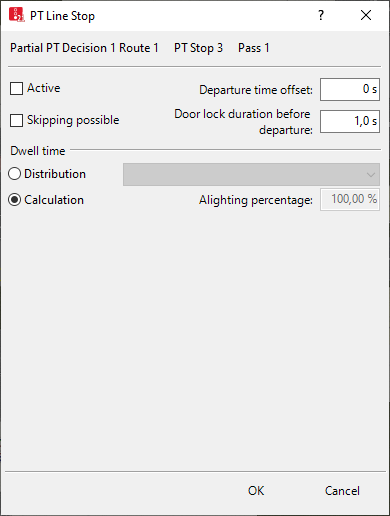Click the Partial PT Decision 1 Route 1 label
The height and width of the screenshot is (516, 390).
(x=84, y=48)
